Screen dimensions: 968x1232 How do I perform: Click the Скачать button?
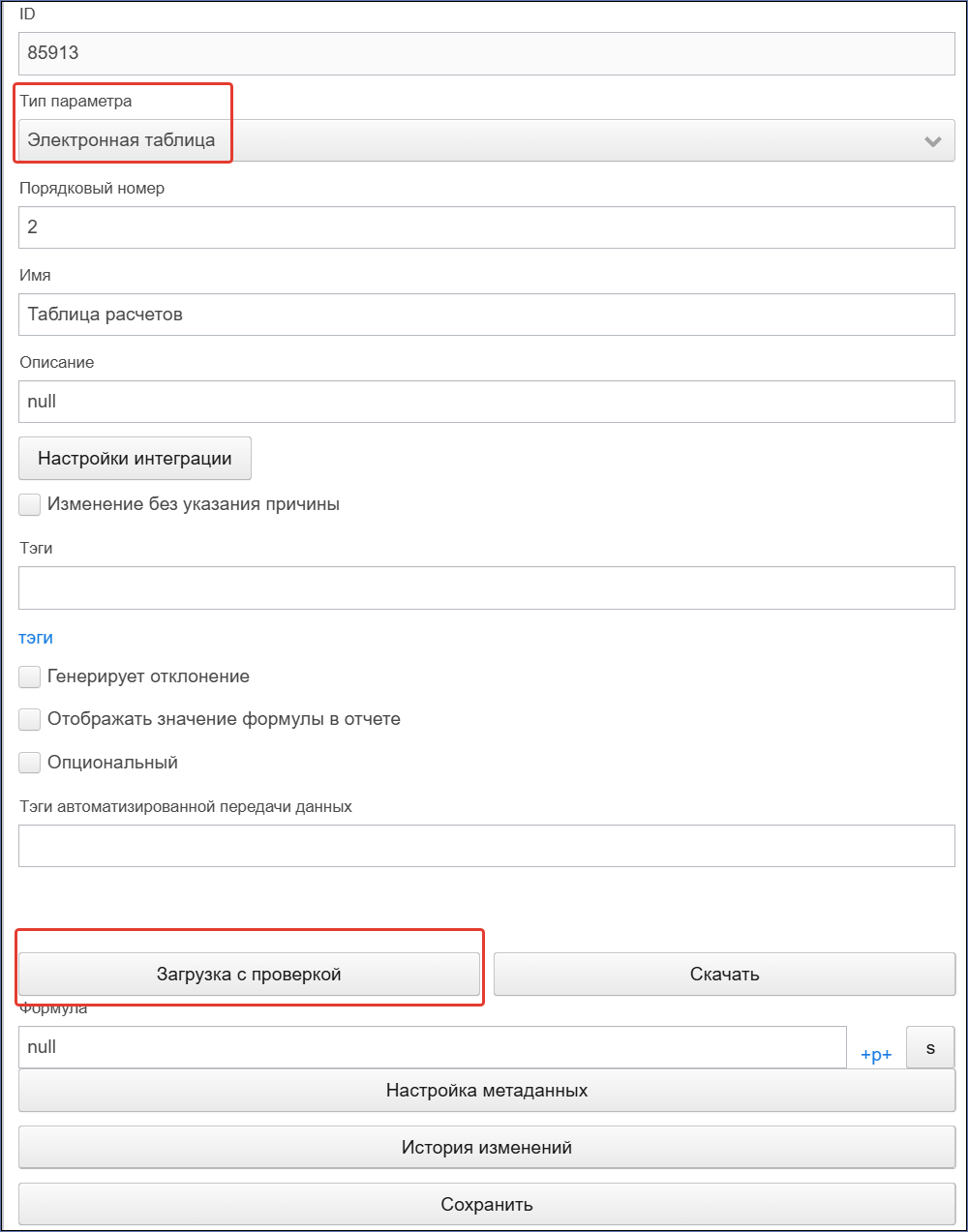[724, 975]
